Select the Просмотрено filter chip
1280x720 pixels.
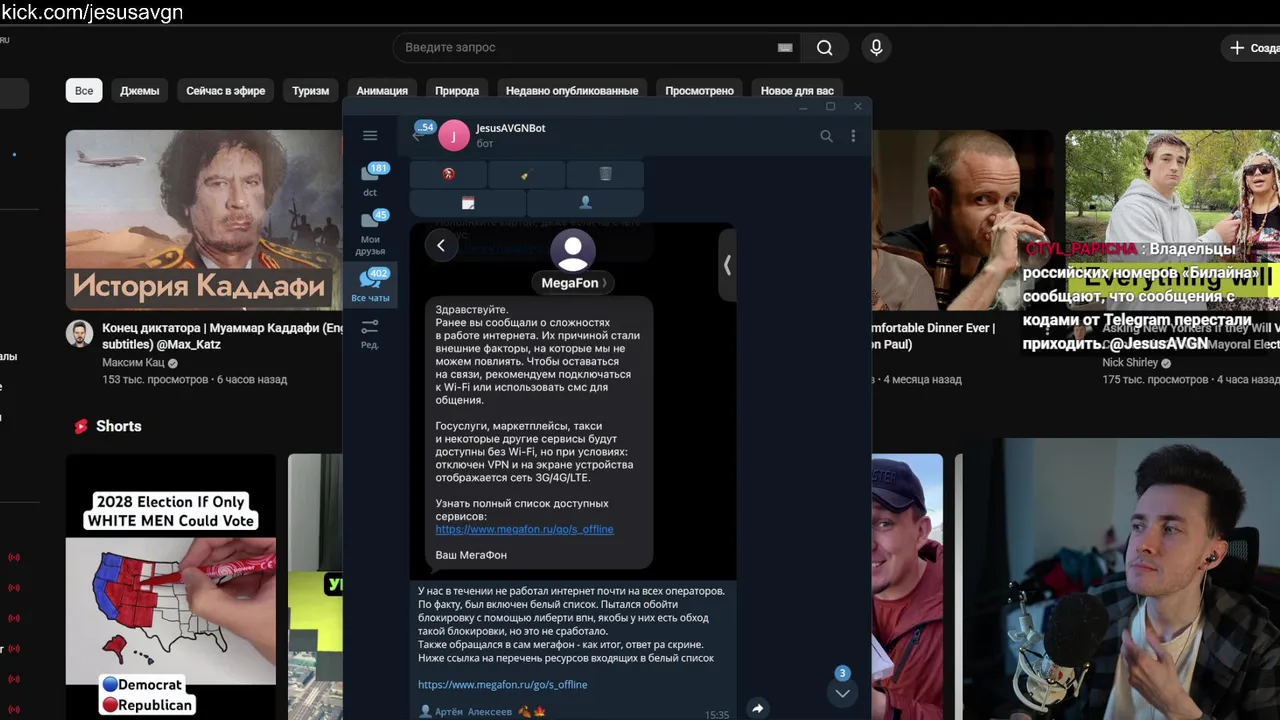coord(700,90)
